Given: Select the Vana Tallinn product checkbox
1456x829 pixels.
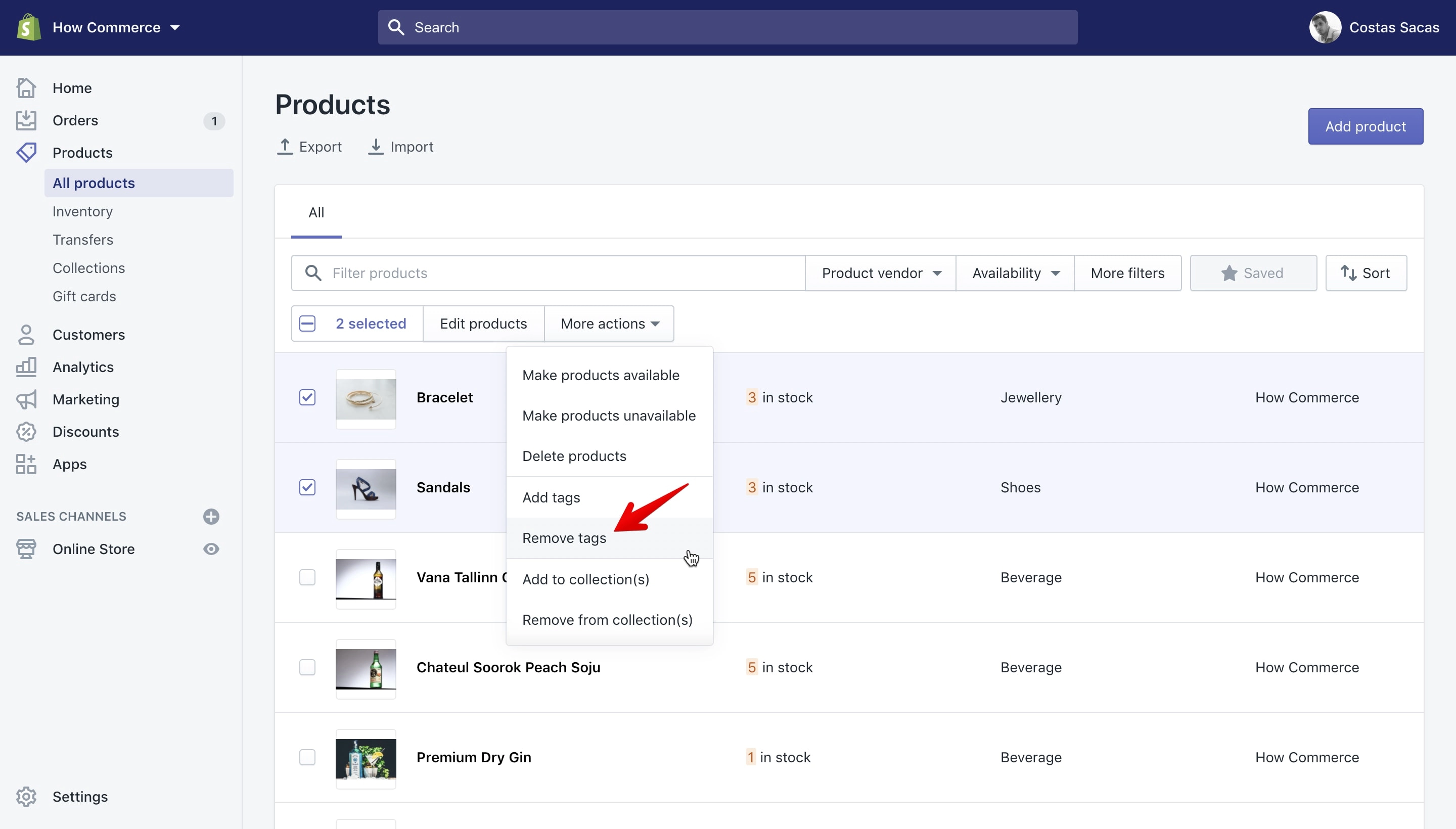Looking at the screenshot, I should tap(307, 577).
